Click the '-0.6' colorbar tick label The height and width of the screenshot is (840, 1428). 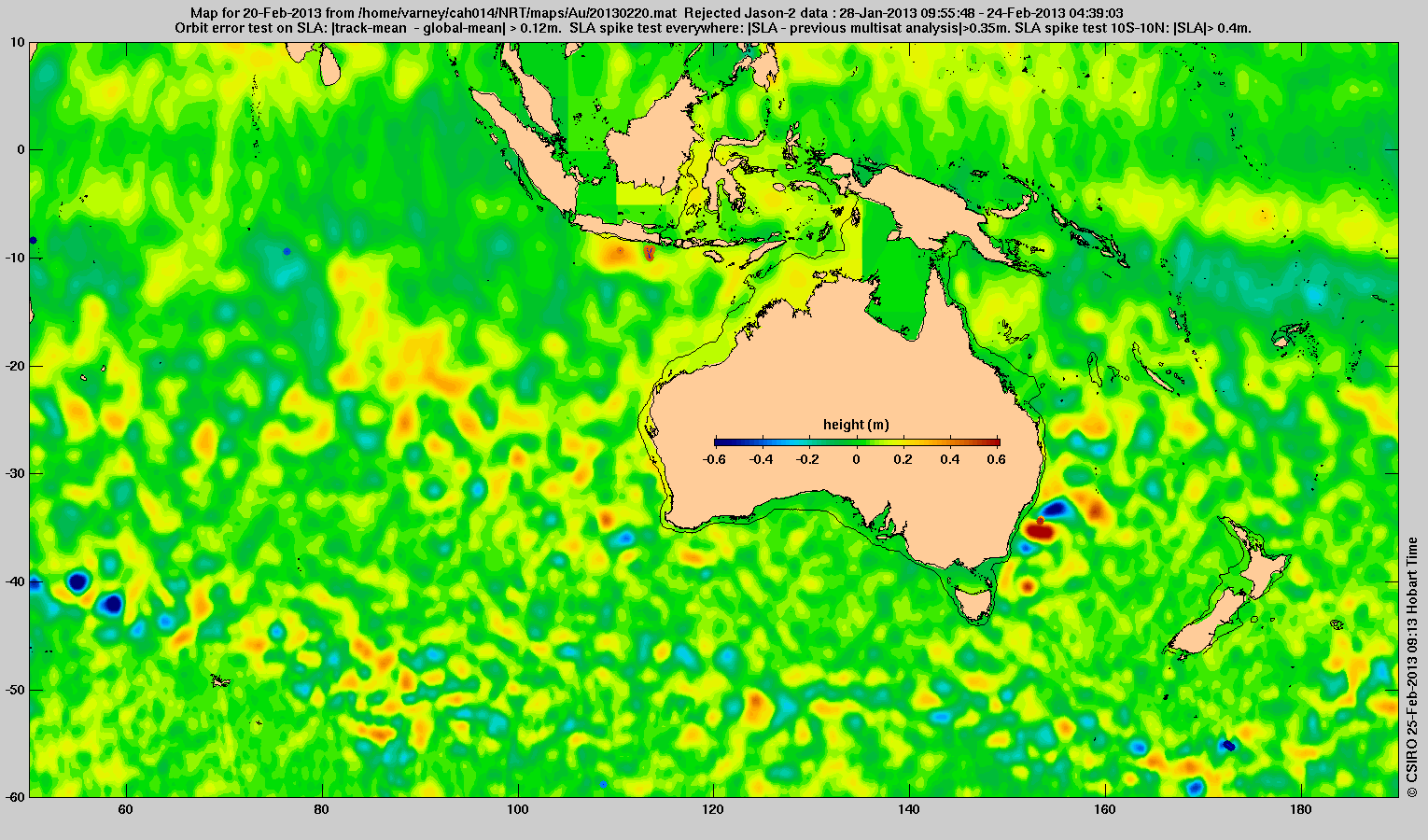click(x=714, y=459)
